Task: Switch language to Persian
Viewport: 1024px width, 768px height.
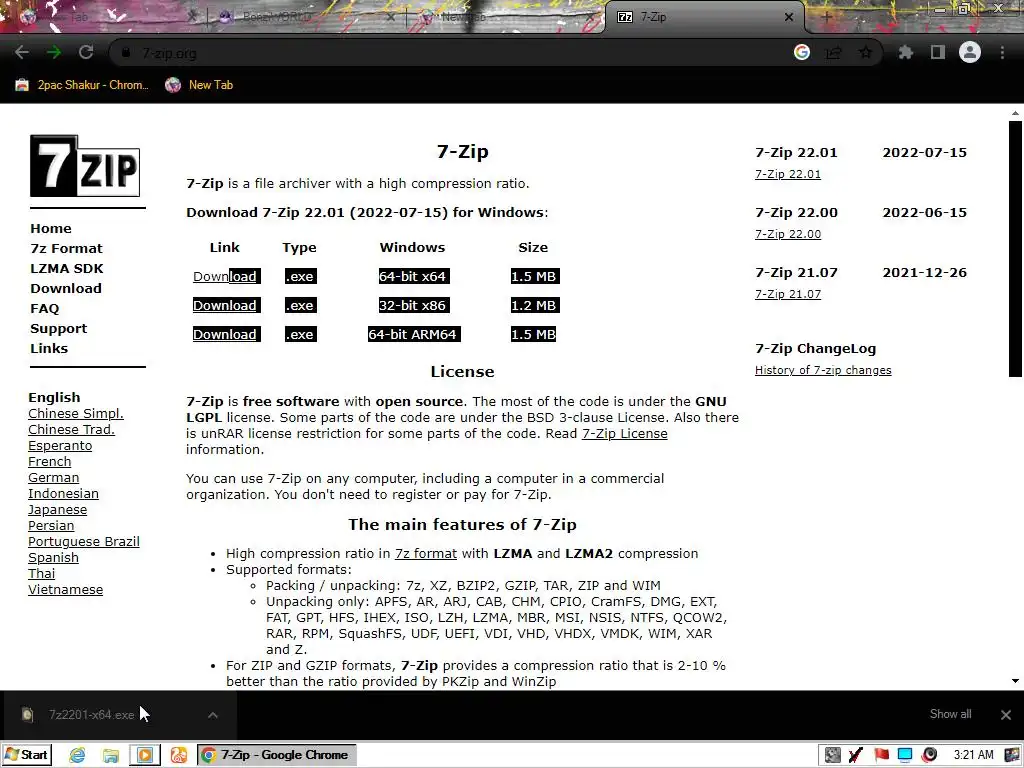Action: click(51, 526)
